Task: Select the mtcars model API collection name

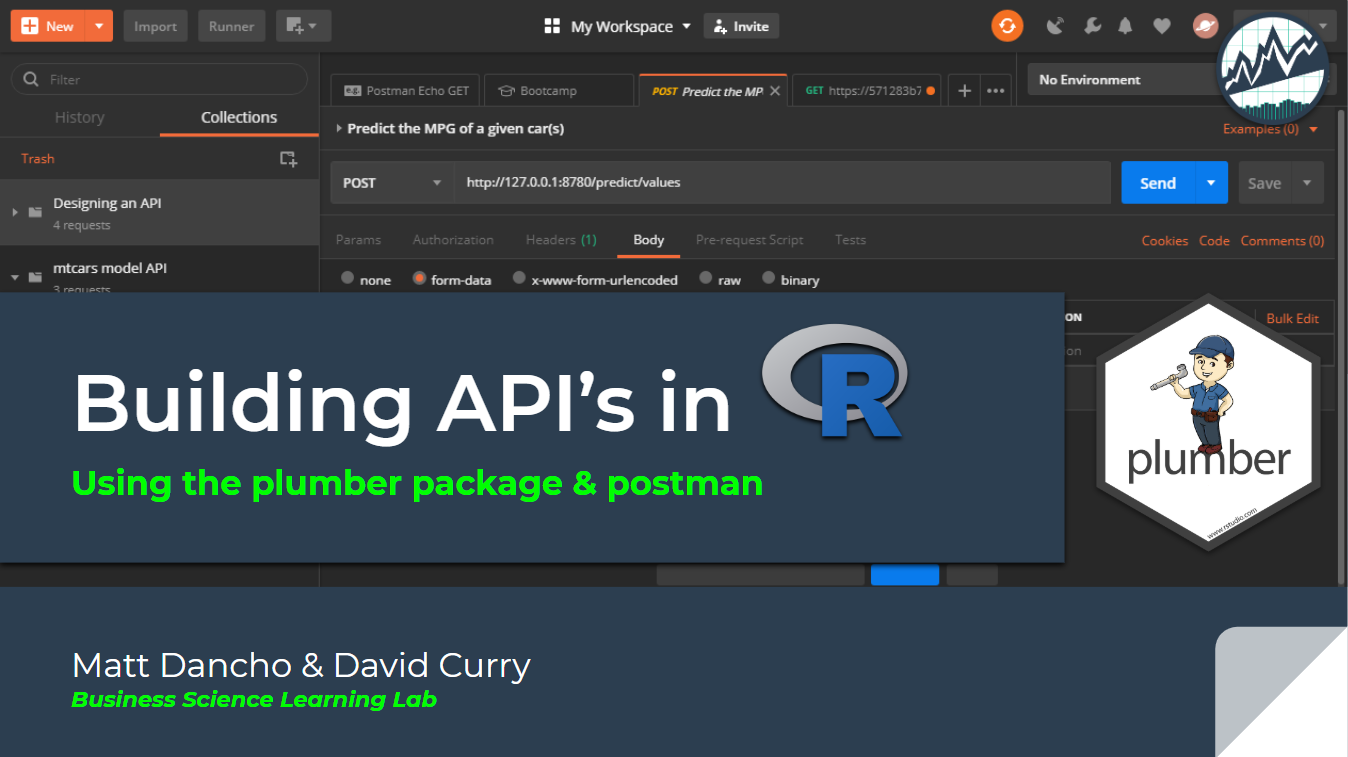Action: click(x=110, y=268)
